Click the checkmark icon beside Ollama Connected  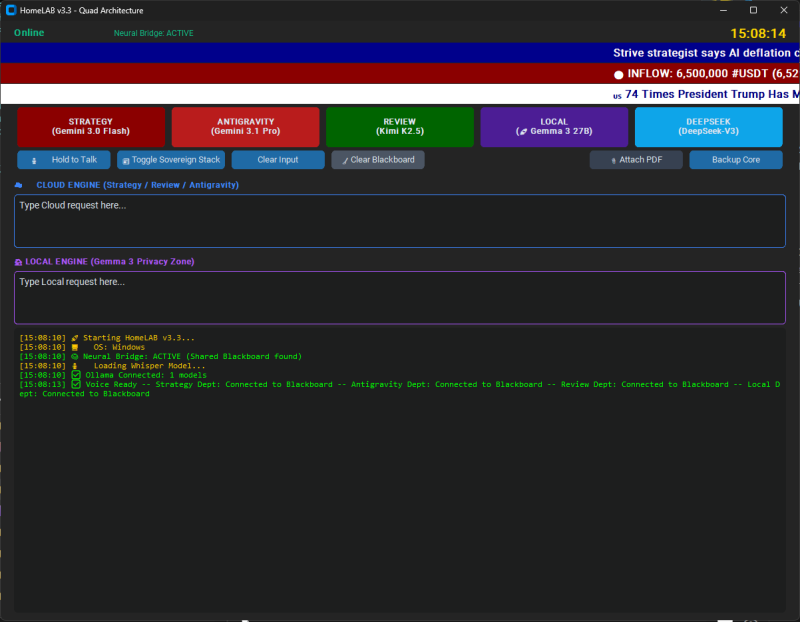pyautogui.click(x=76, y=375)
